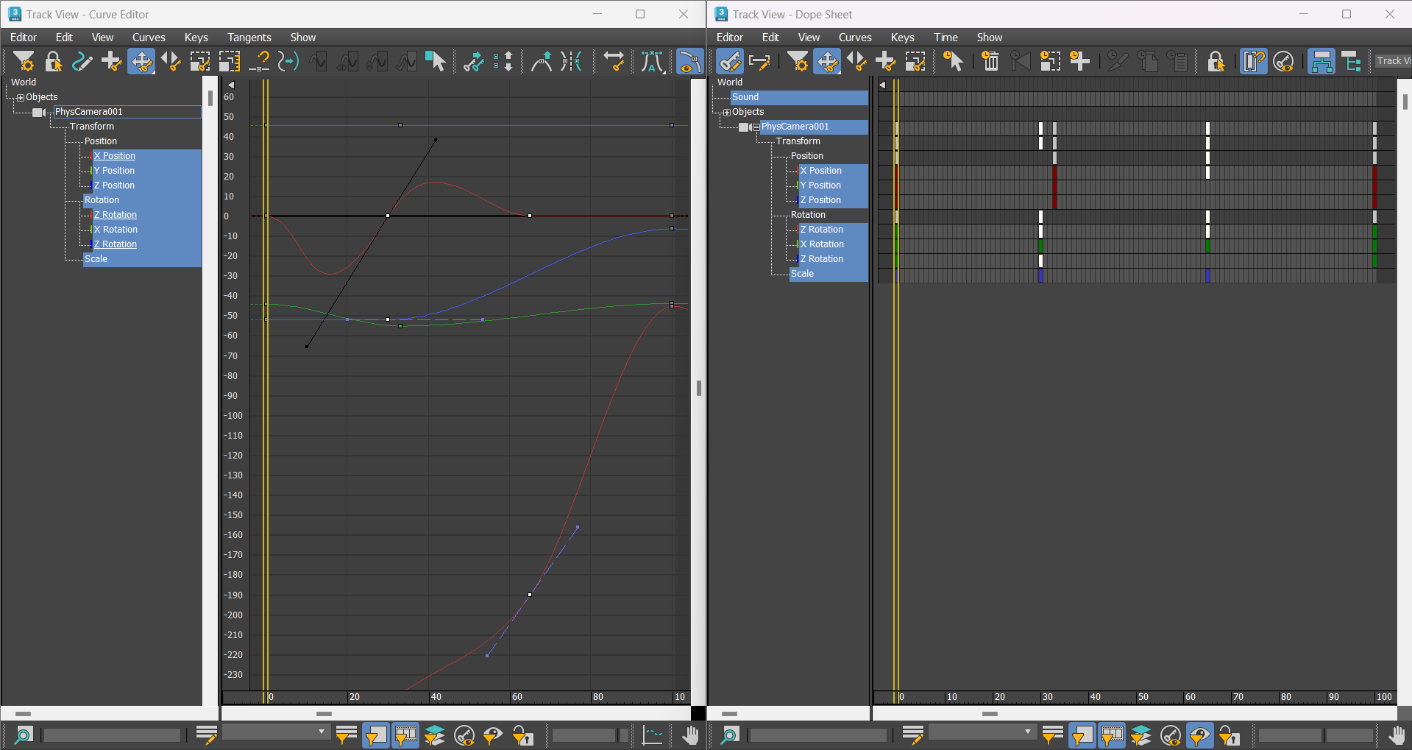Click Pan hand icon in Curve Editor

click(691, 735)
